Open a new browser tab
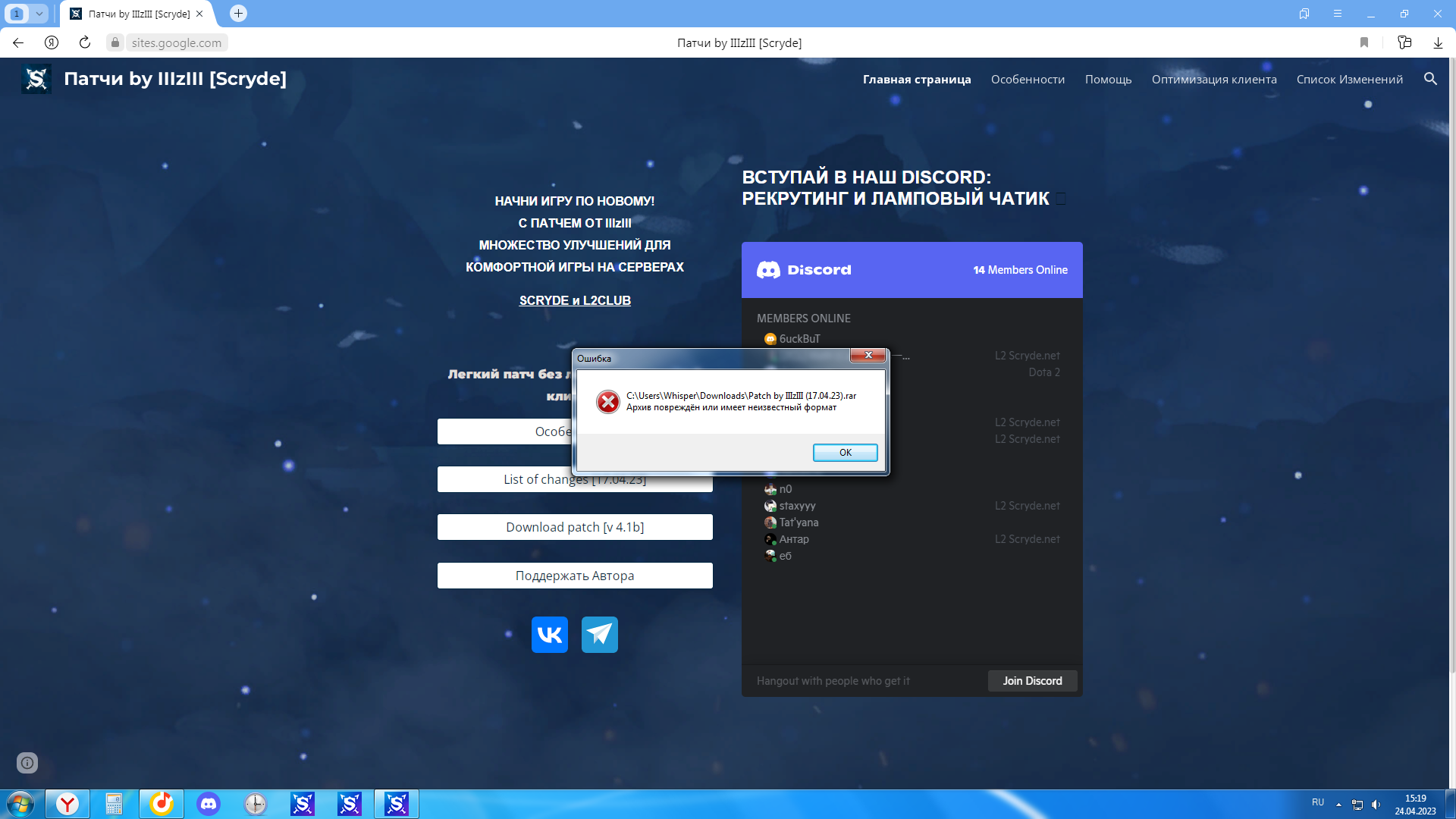This screenshot has height=819, width=1456. pyautogui.click(x=238, y=14)
